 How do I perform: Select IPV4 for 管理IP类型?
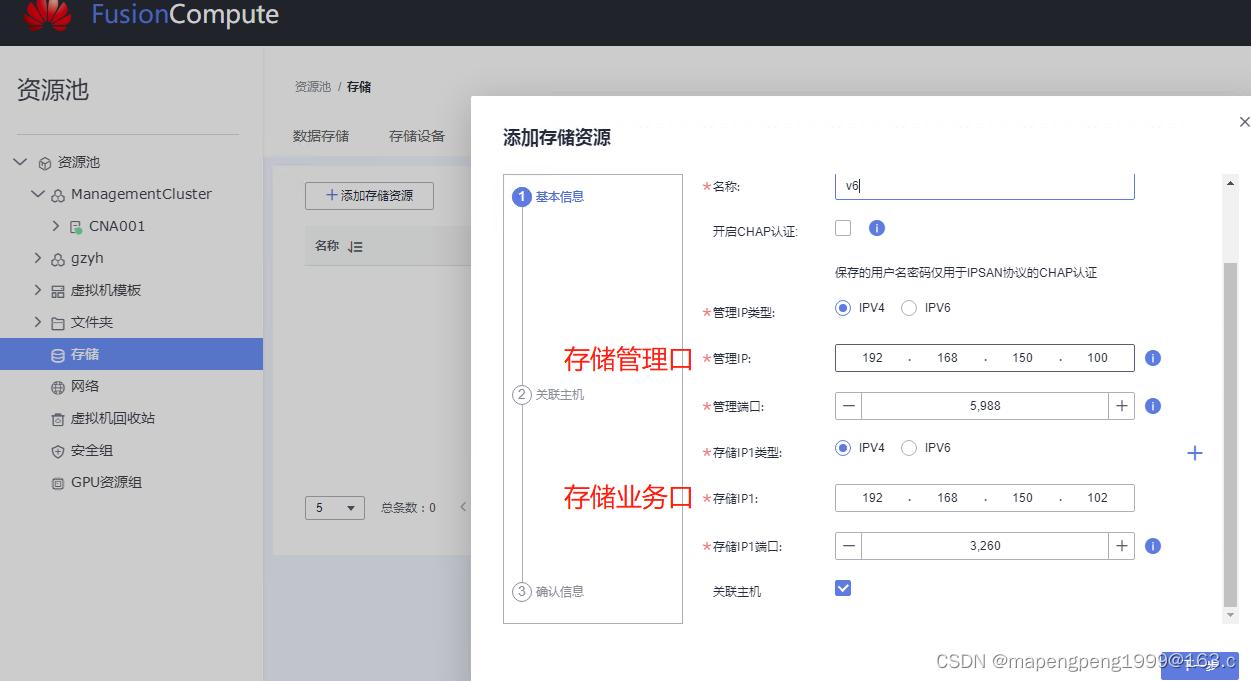(x=843, y=308)
